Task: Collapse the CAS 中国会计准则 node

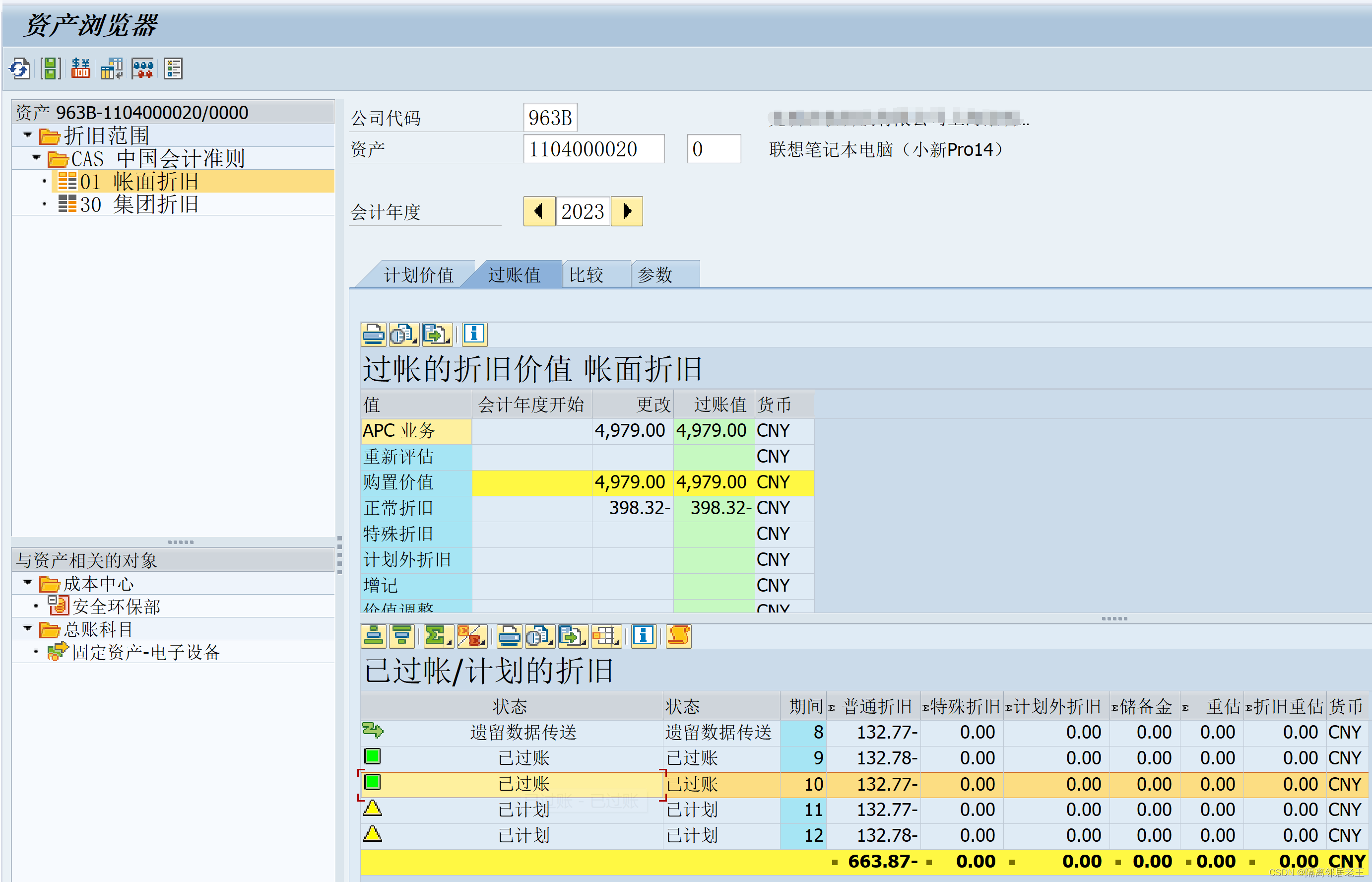Action: tap(36, 157)
